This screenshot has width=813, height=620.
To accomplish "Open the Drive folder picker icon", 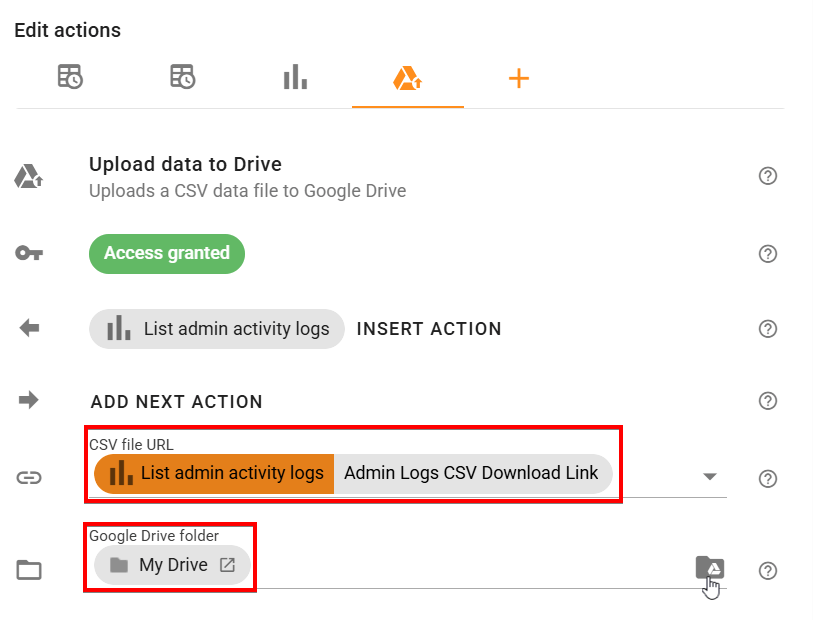I will point(708,567).
